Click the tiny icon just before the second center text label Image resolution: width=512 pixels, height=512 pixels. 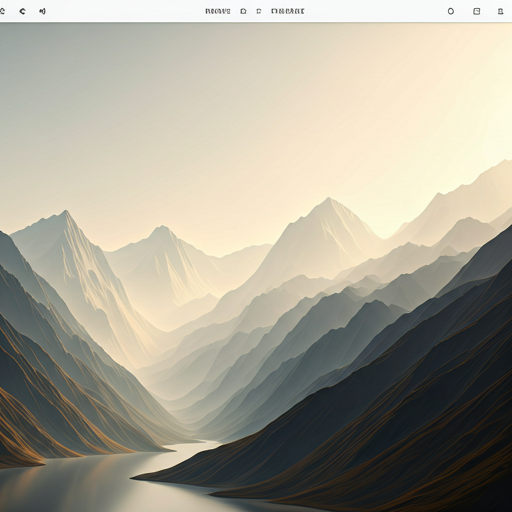[x=259, y=11]
